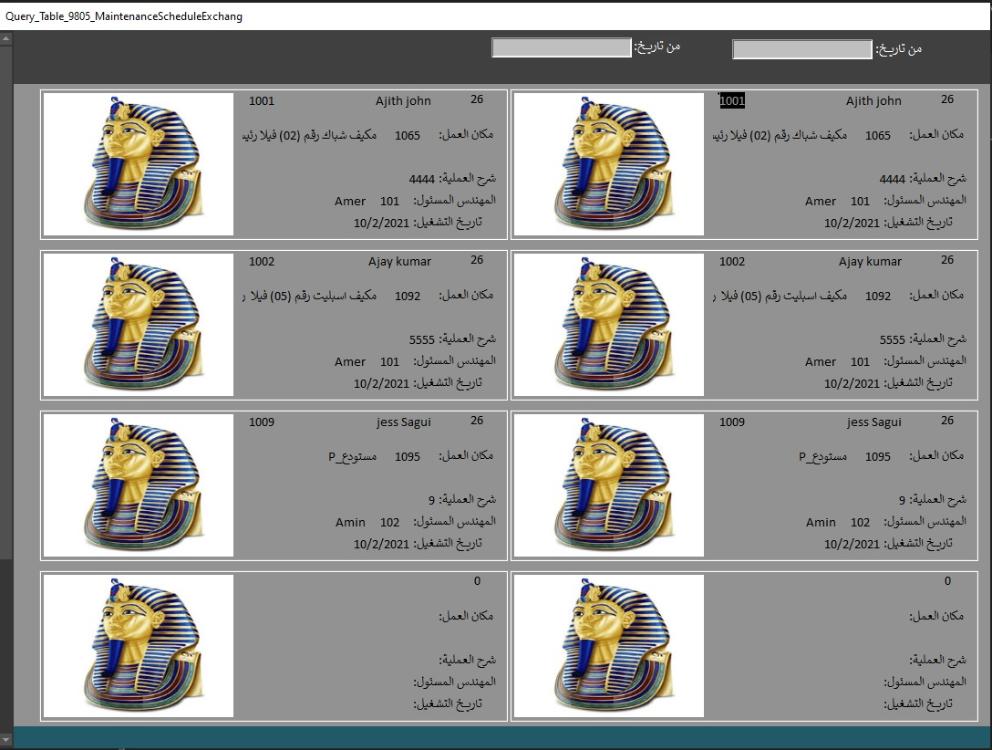Screen dimensions: 992x750
Task: Click 10/2/2021 date in right Ajith john card
Action: click(852, 223)
